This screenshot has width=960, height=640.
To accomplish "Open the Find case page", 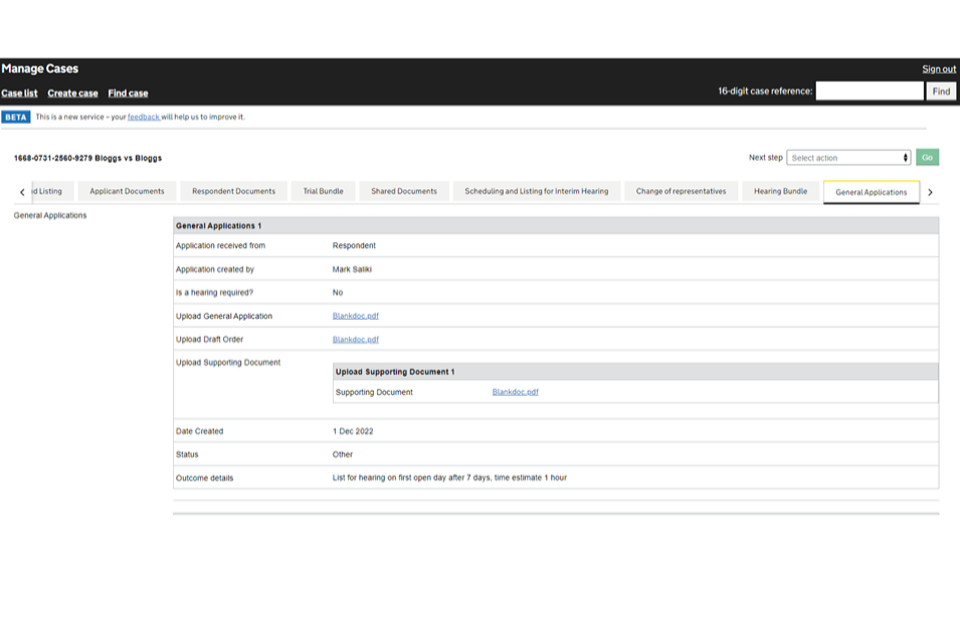I will coord(128,93).
